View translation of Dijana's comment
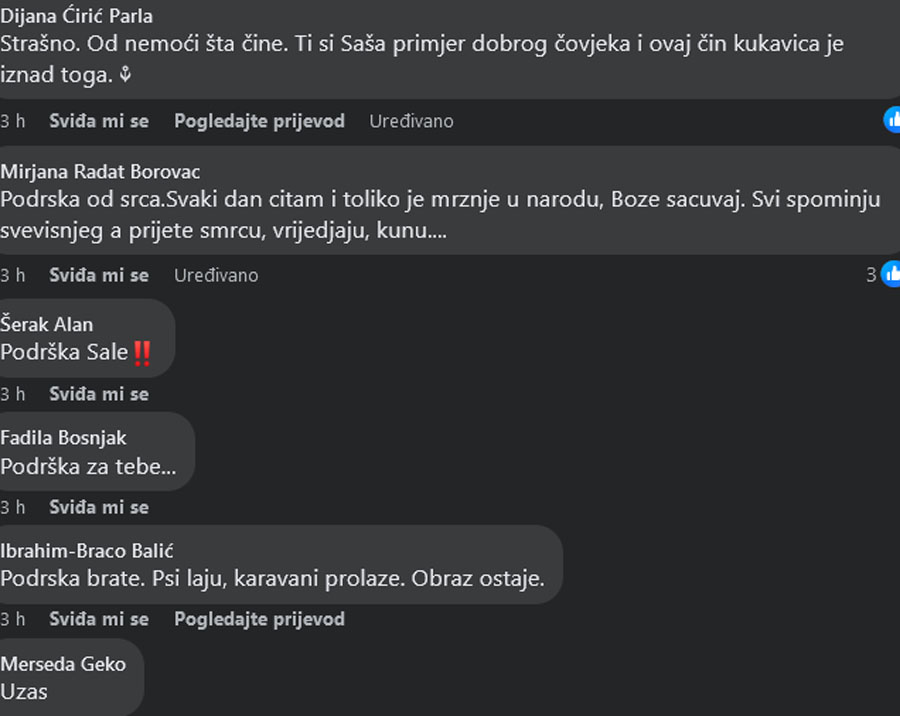Viewport: 900px width, 716px height. click(x=259, y=121)
